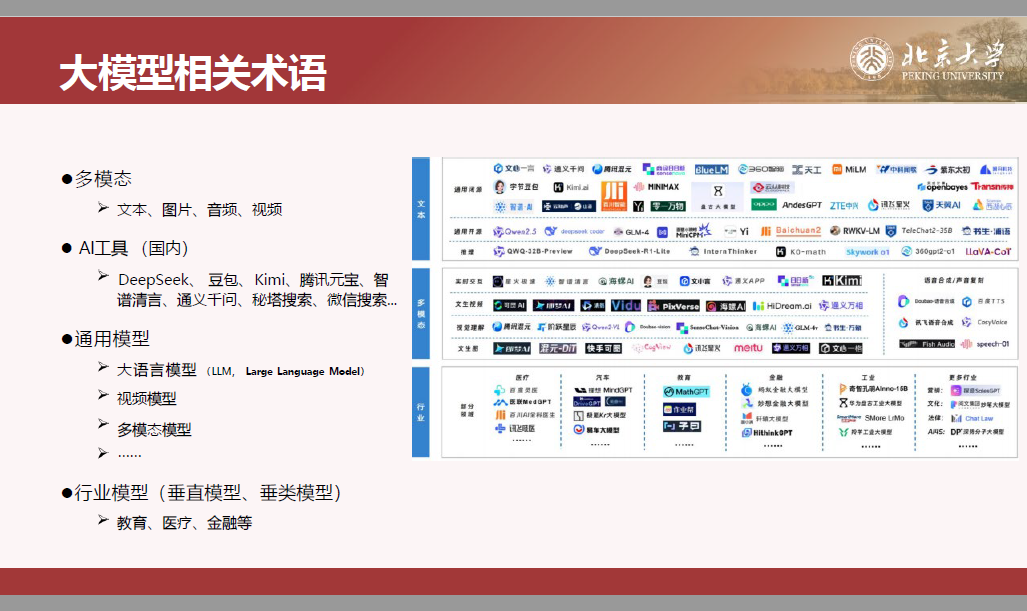Click the LLaVA-CoT logo
1027x611 pixels.
point(988,251)
